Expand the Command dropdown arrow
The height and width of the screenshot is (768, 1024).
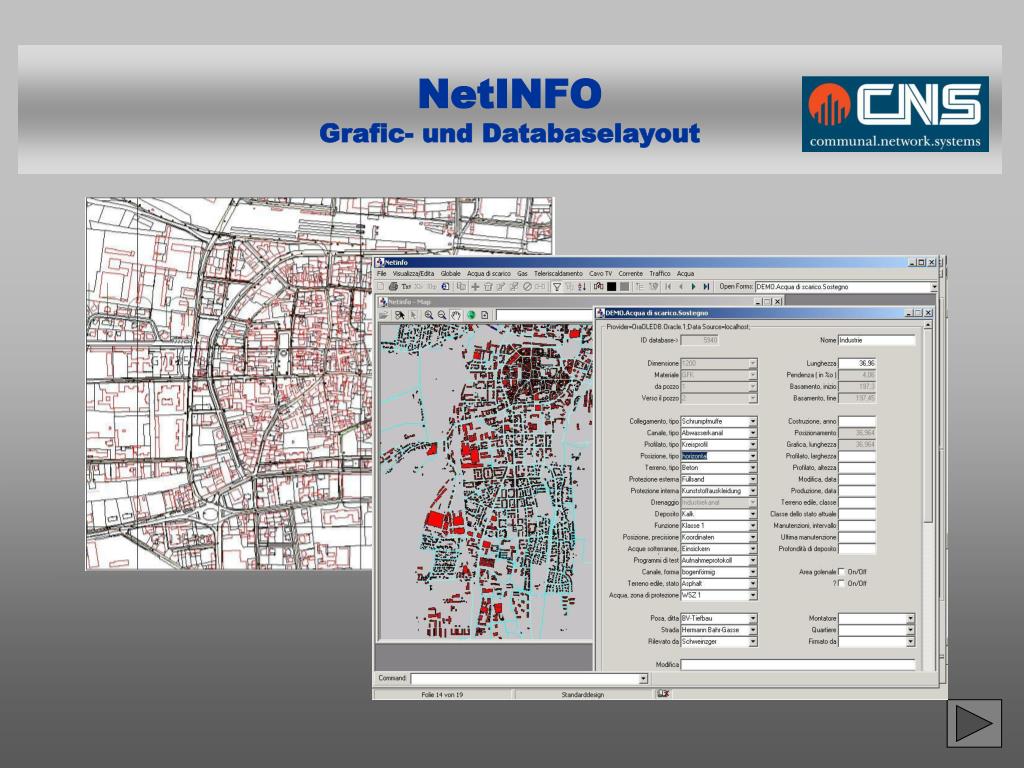point(643,679)
